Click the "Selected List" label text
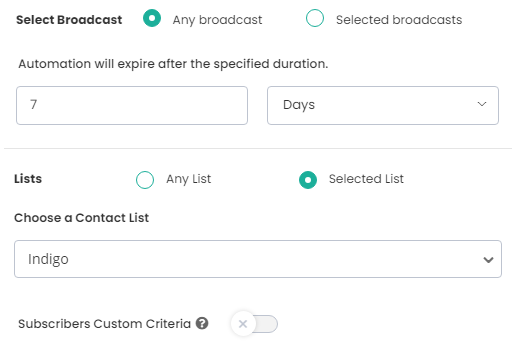 click(x=366, y=179)
